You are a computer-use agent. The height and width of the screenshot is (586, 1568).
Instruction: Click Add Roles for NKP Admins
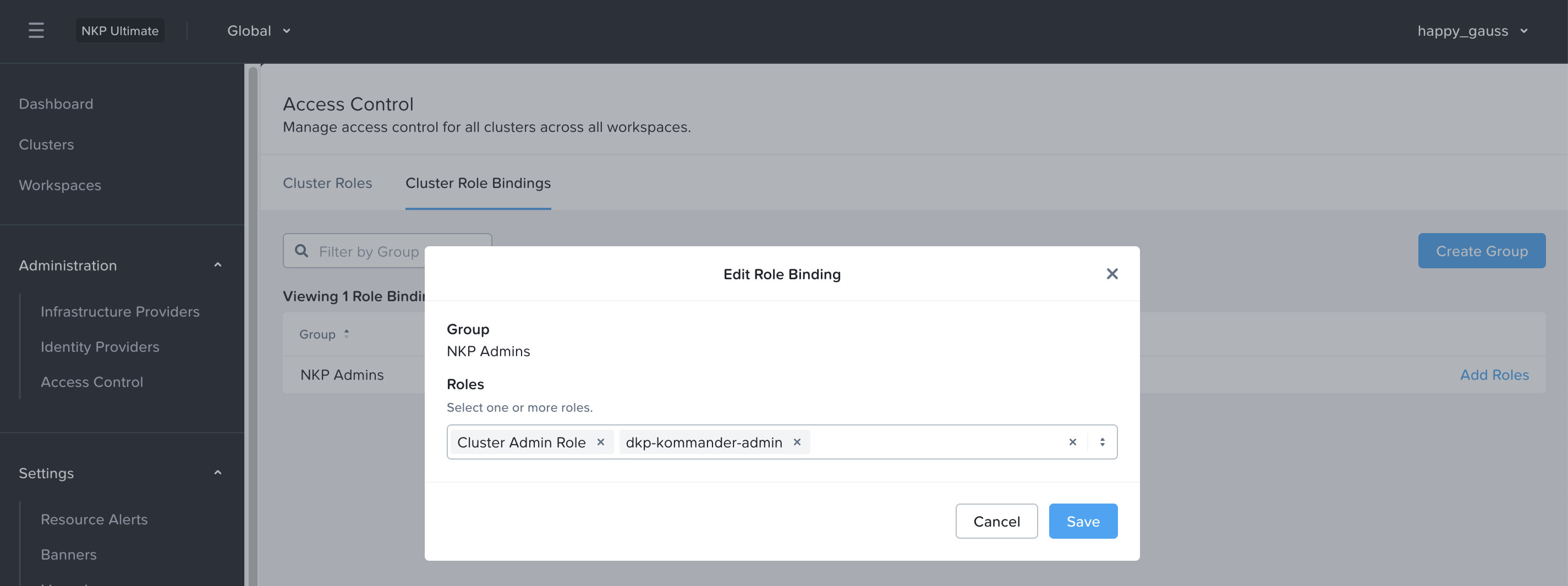click(1494, 375)
